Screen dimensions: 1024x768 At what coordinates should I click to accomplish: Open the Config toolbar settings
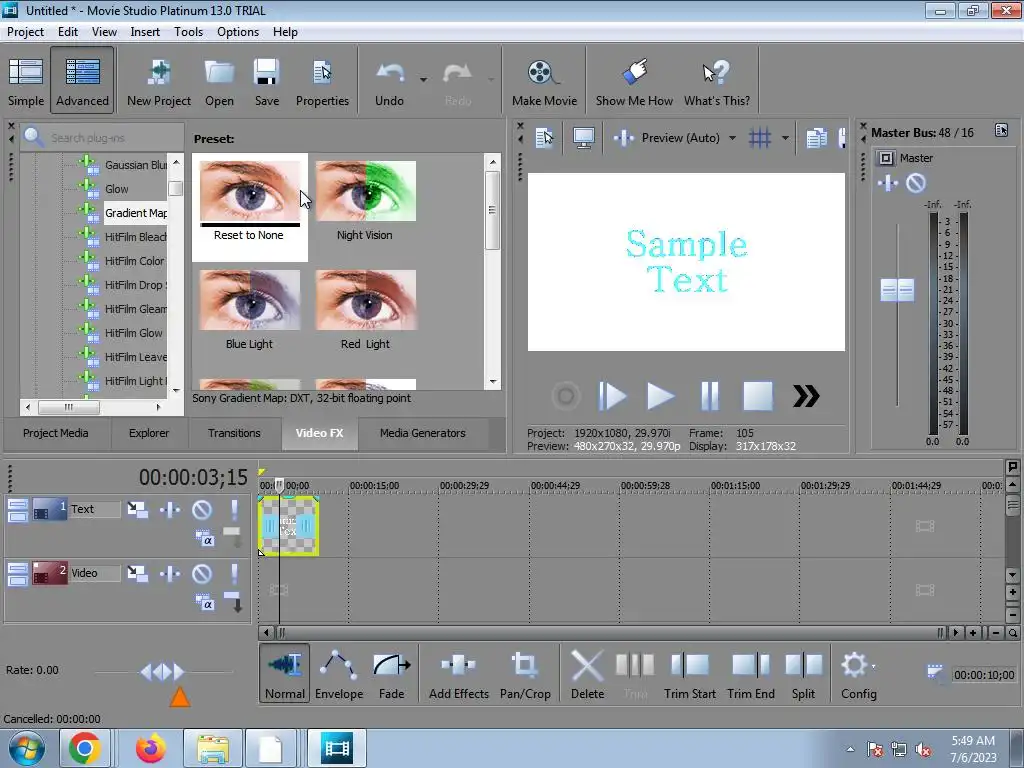858,675
